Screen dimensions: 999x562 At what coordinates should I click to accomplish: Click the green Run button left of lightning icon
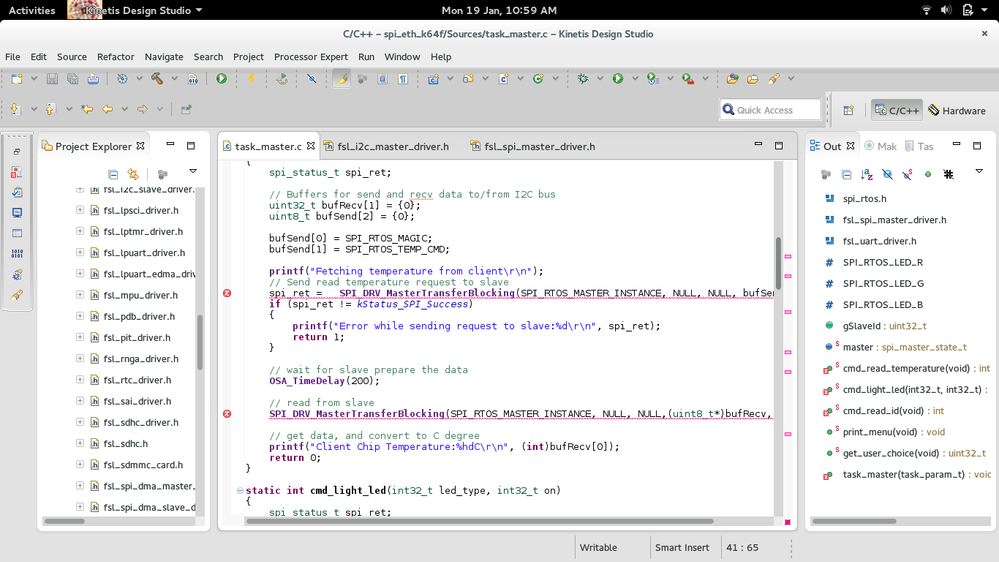coord(221,78)
